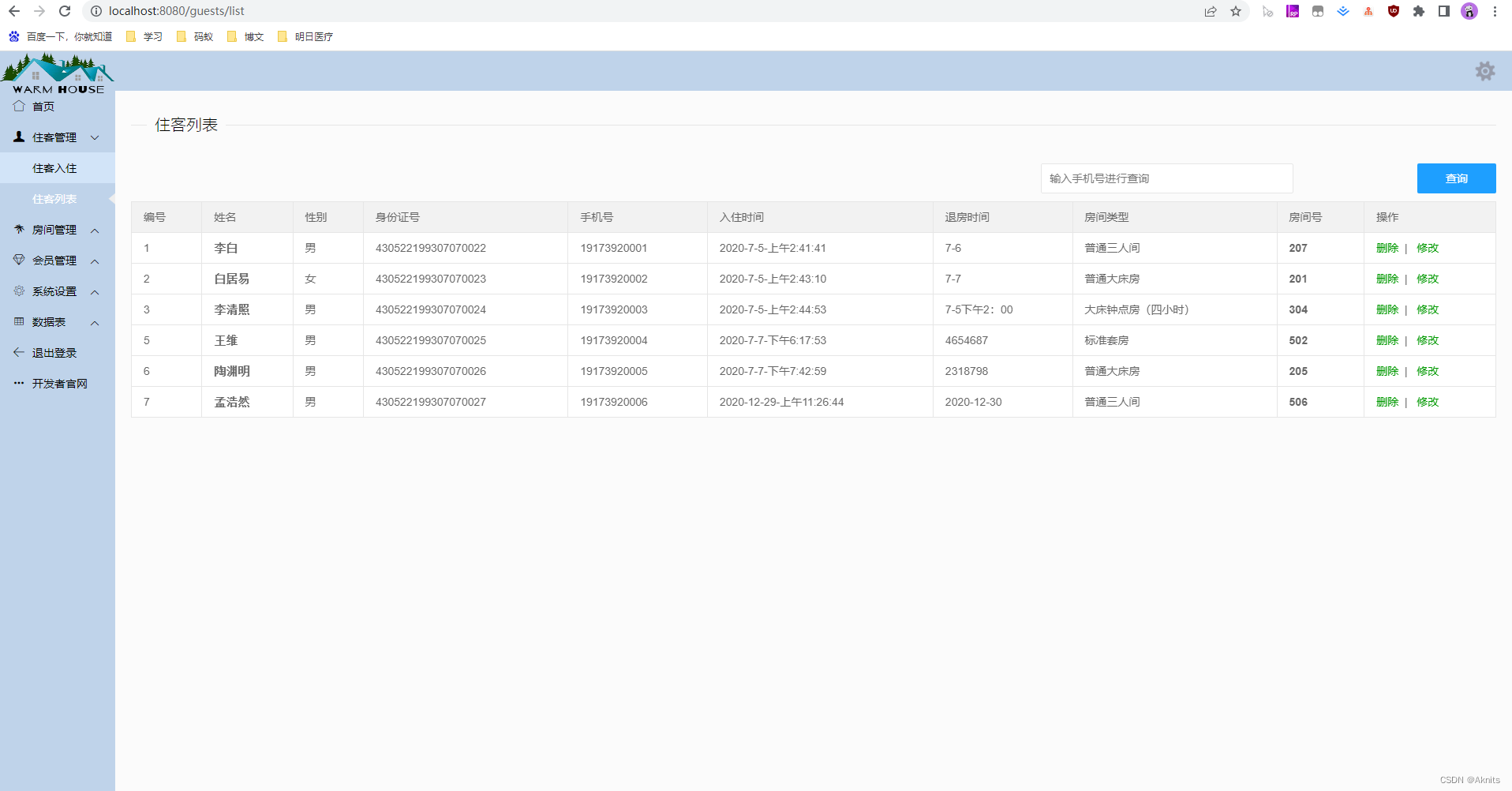Click the uBlock shield extension icon
1512x791 pixels.
tap(1394, 11)
